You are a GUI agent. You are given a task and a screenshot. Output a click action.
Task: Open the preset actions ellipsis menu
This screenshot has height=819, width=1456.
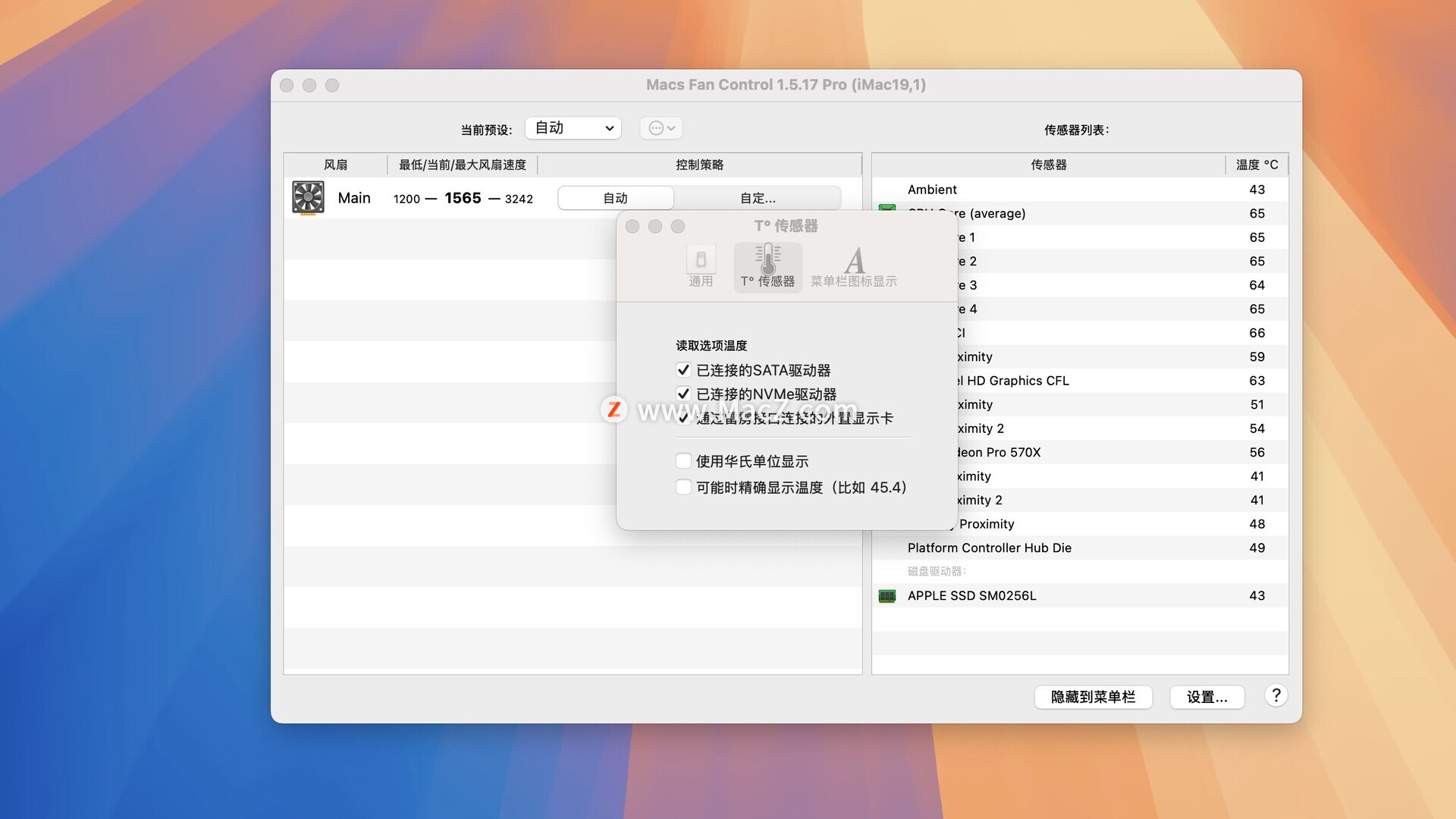661,128
